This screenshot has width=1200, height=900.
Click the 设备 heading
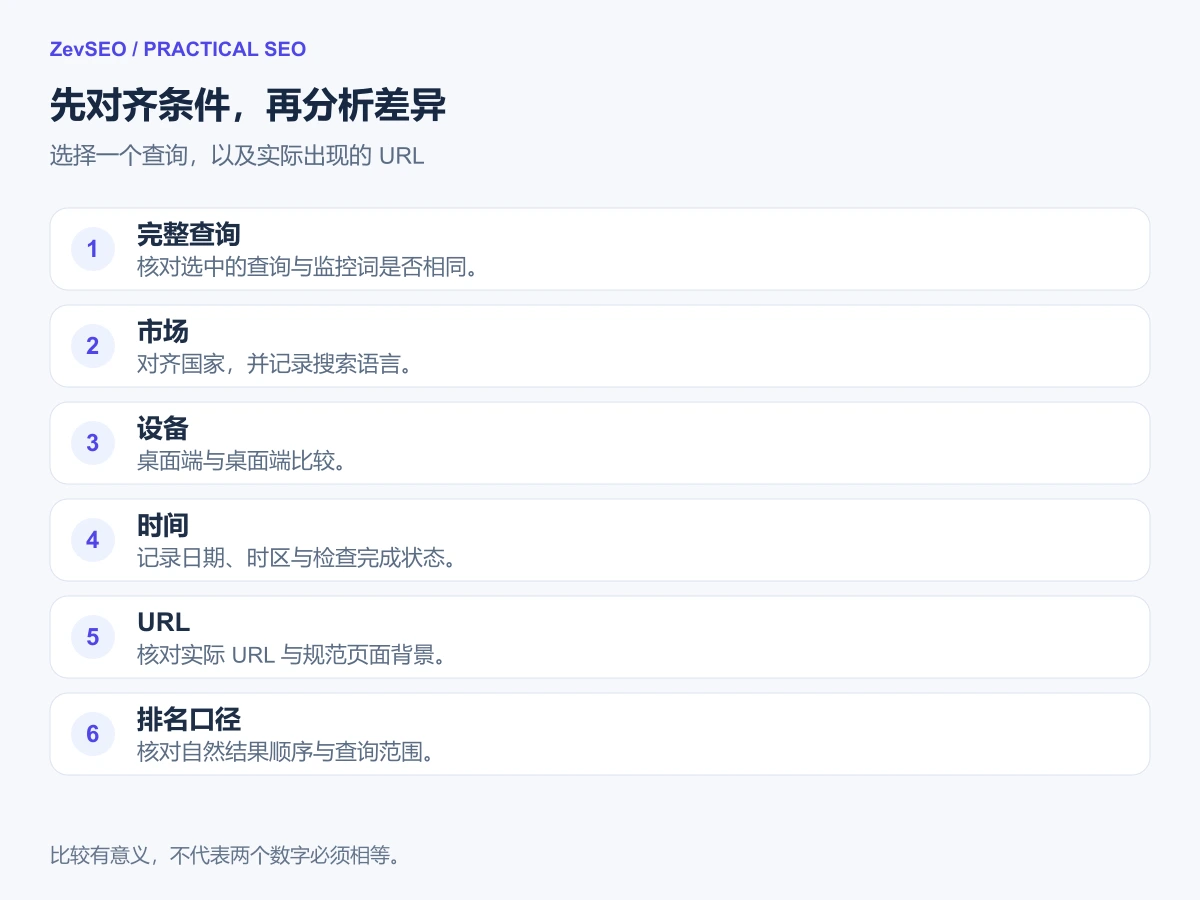(x=163, y=429)
